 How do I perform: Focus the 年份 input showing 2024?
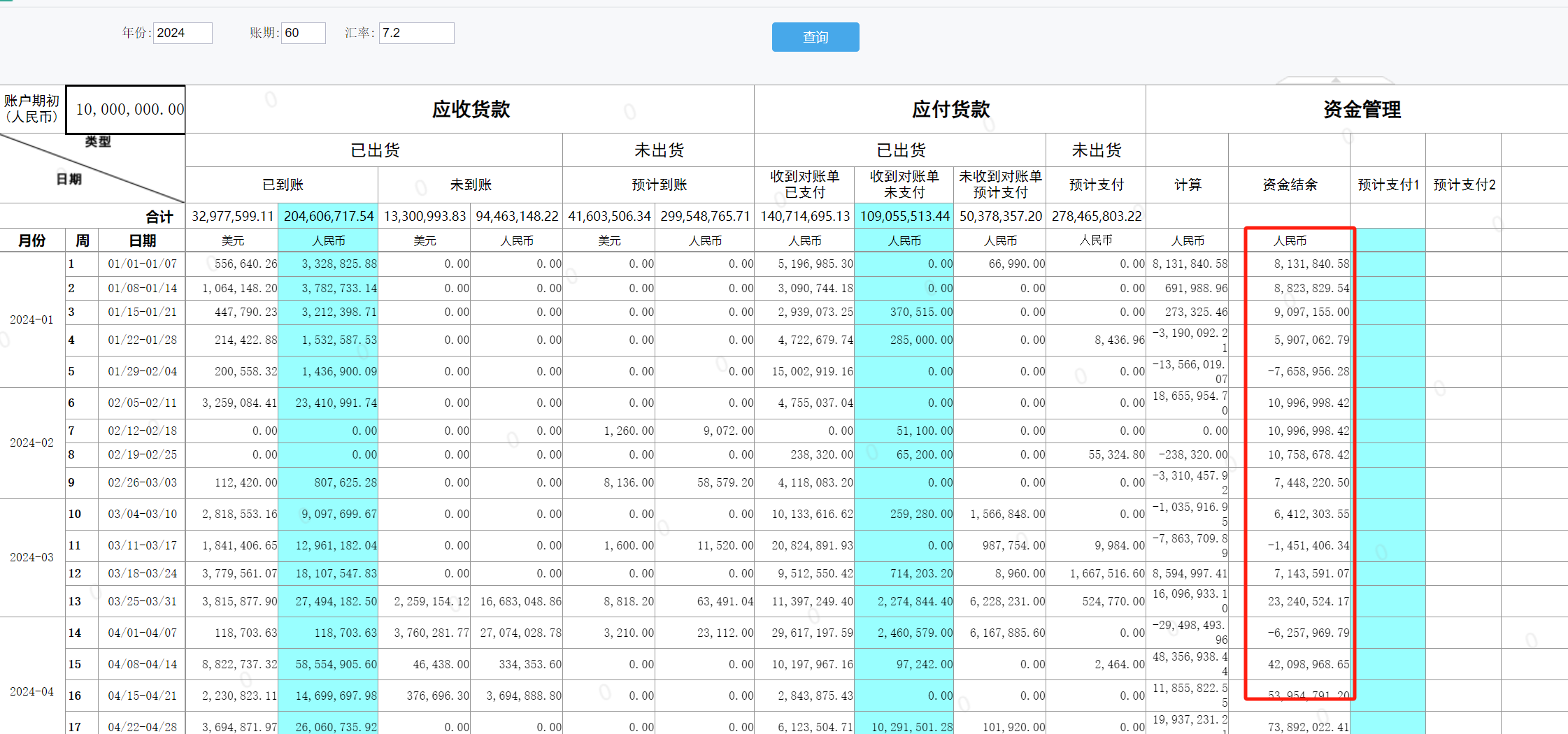[x=183, y=33]
